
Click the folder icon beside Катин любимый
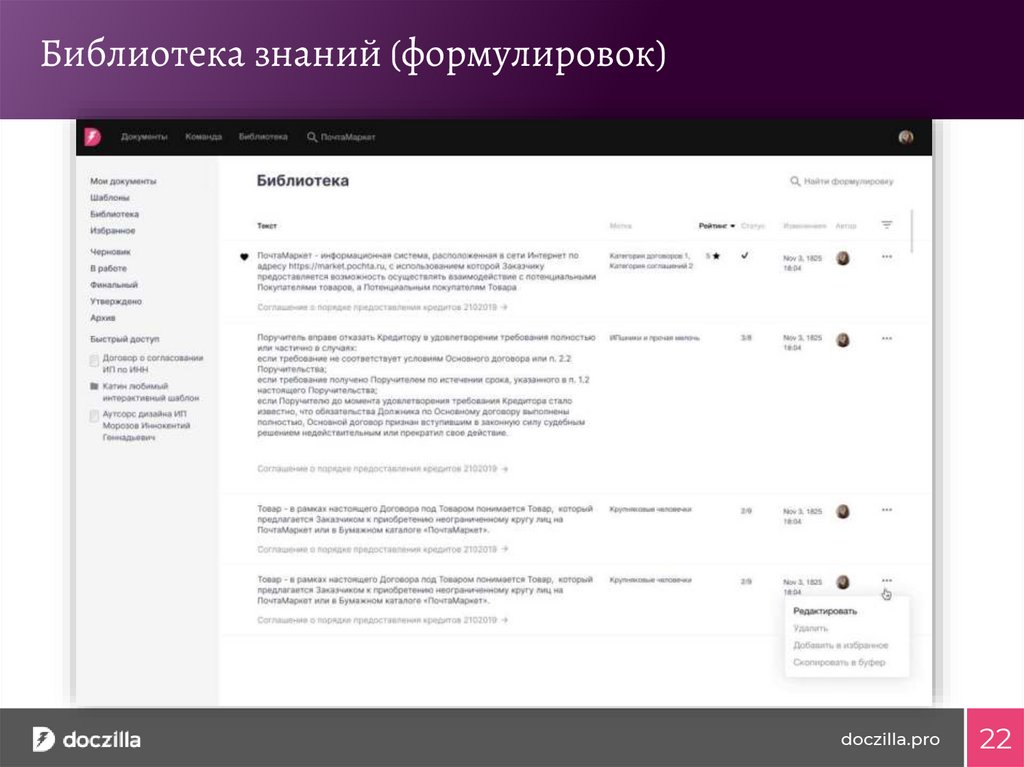[94, 386]
